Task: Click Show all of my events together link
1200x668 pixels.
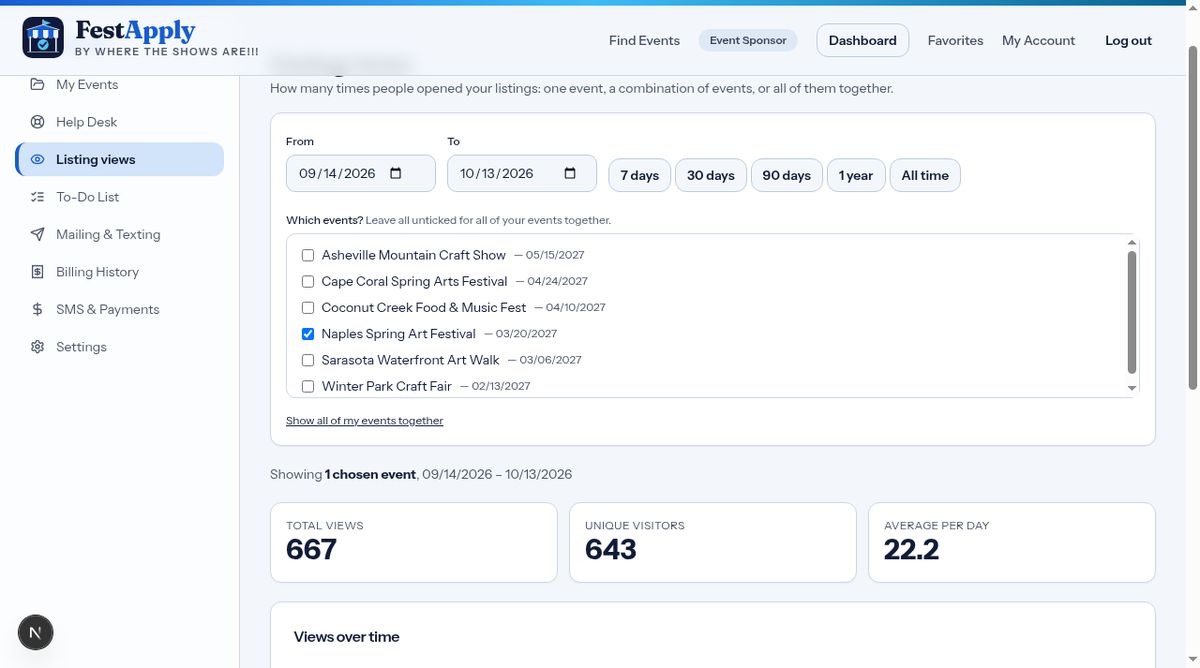Action: coord(365,421)
